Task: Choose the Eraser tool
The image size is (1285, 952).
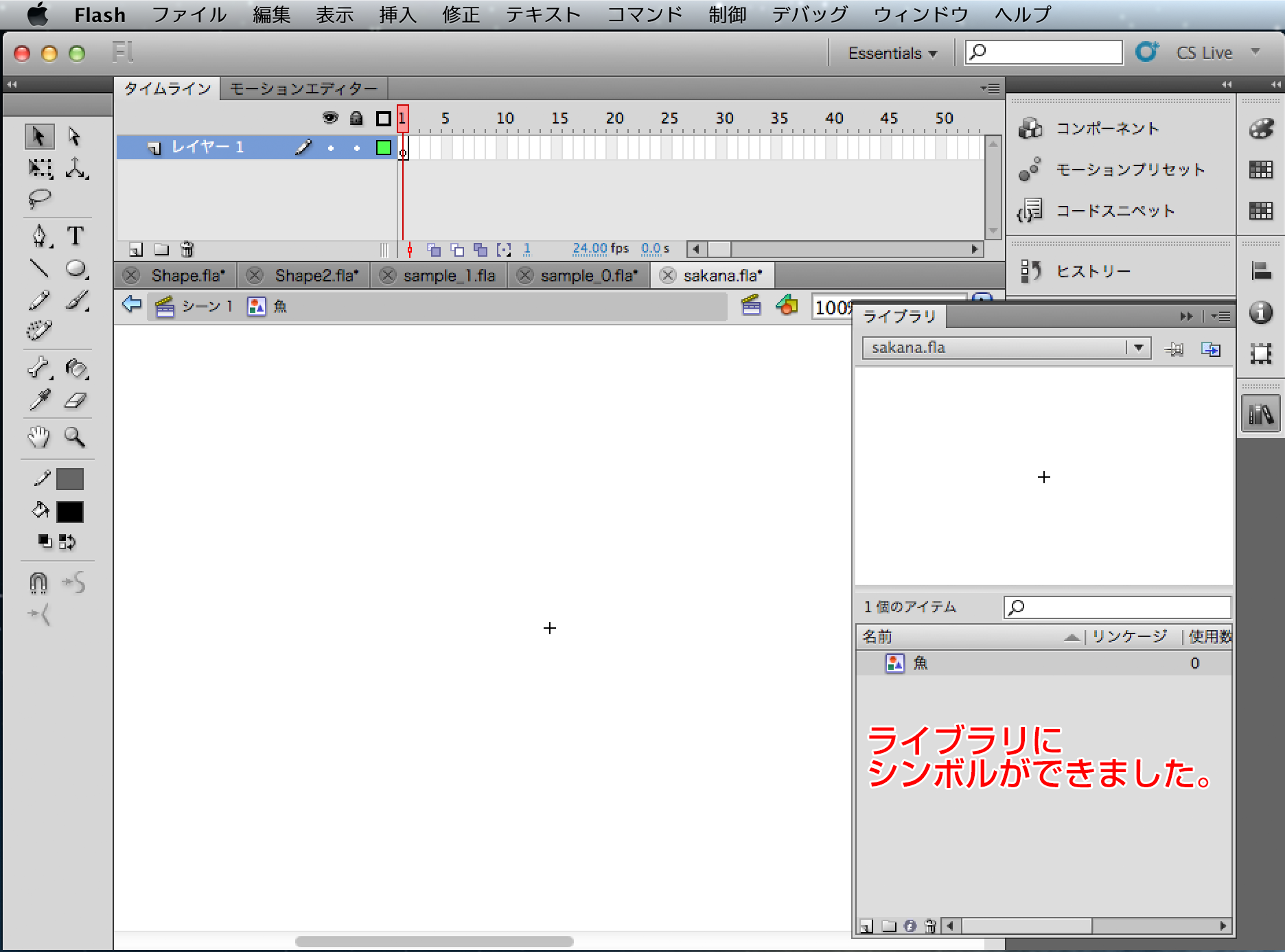Action: click(x=76, y=400)
